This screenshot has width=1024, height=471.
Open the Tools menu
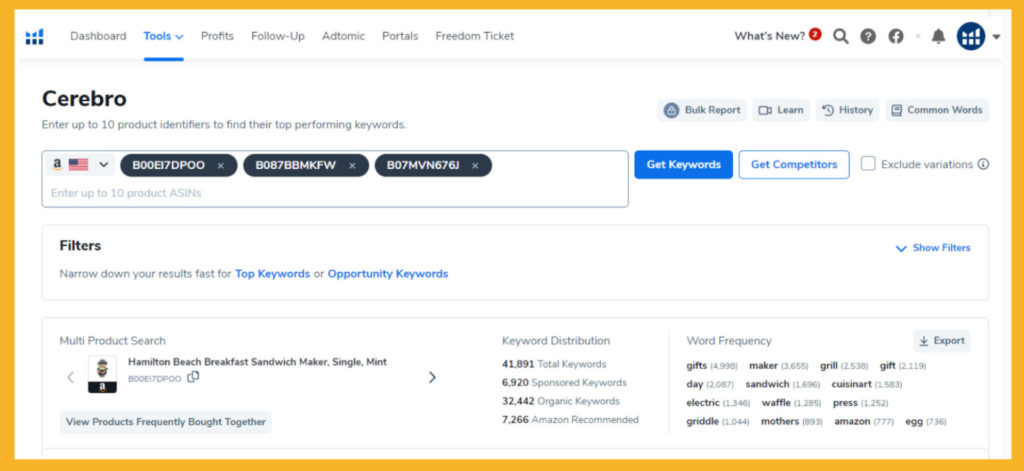[163, 36]
